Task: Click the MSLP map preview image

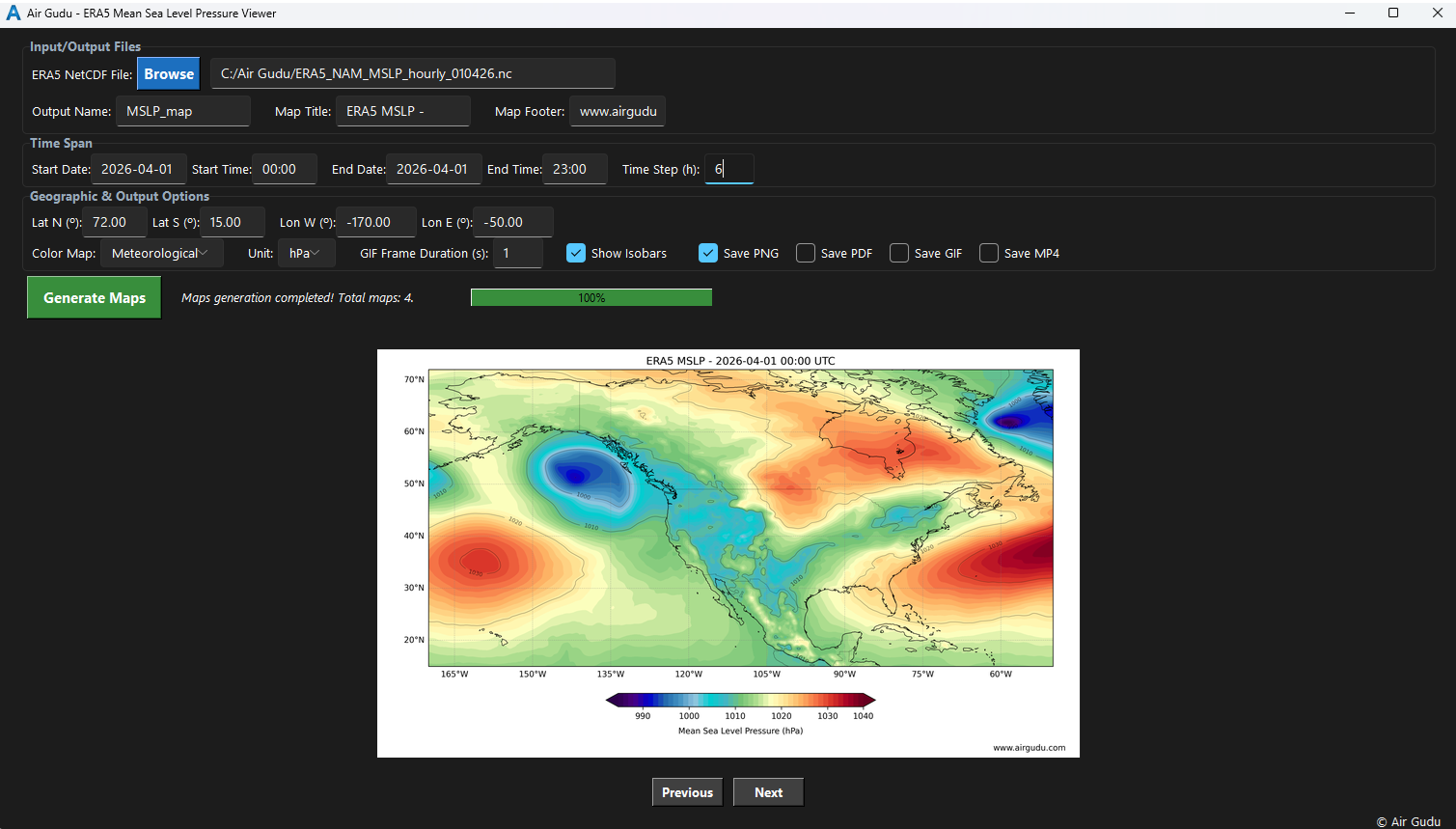Action: (x=728, y=553)
